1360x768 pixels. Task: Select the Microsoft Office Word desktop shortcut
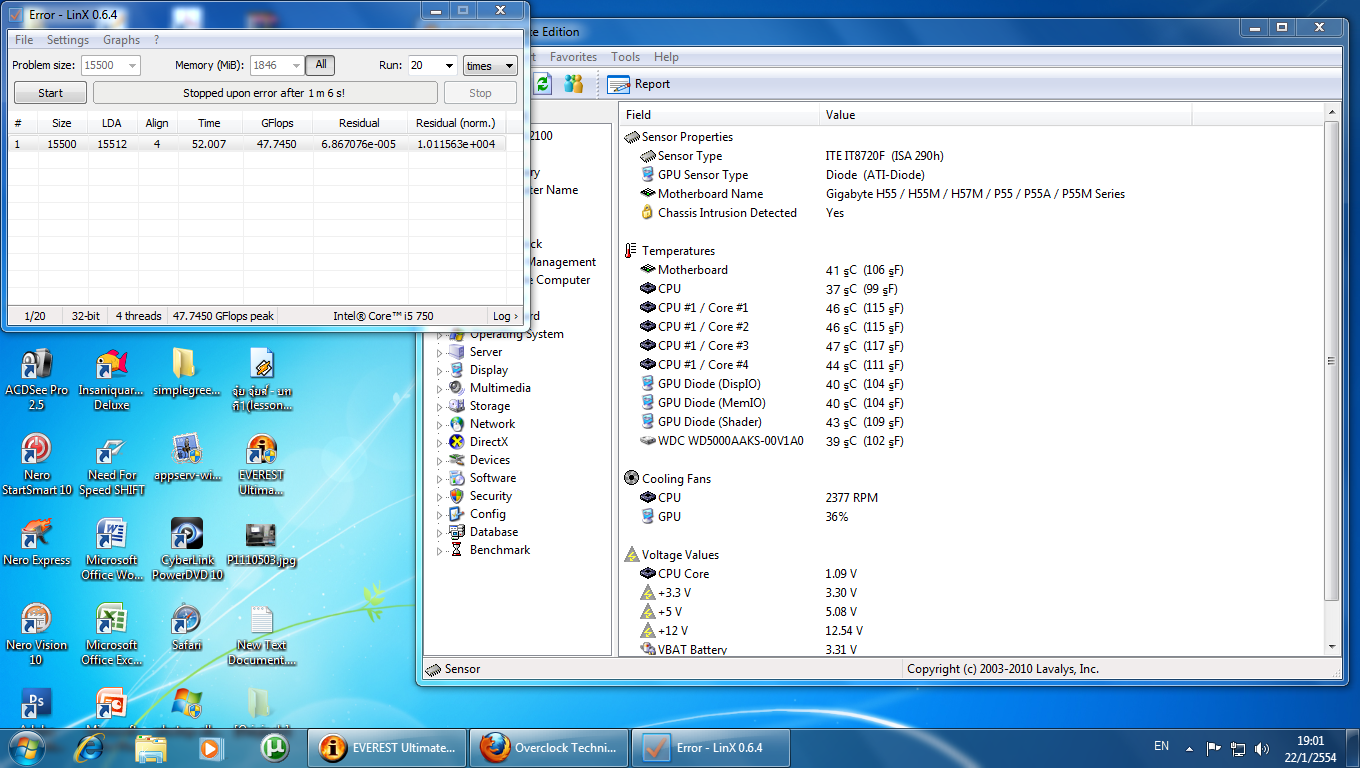click(112, 550)
